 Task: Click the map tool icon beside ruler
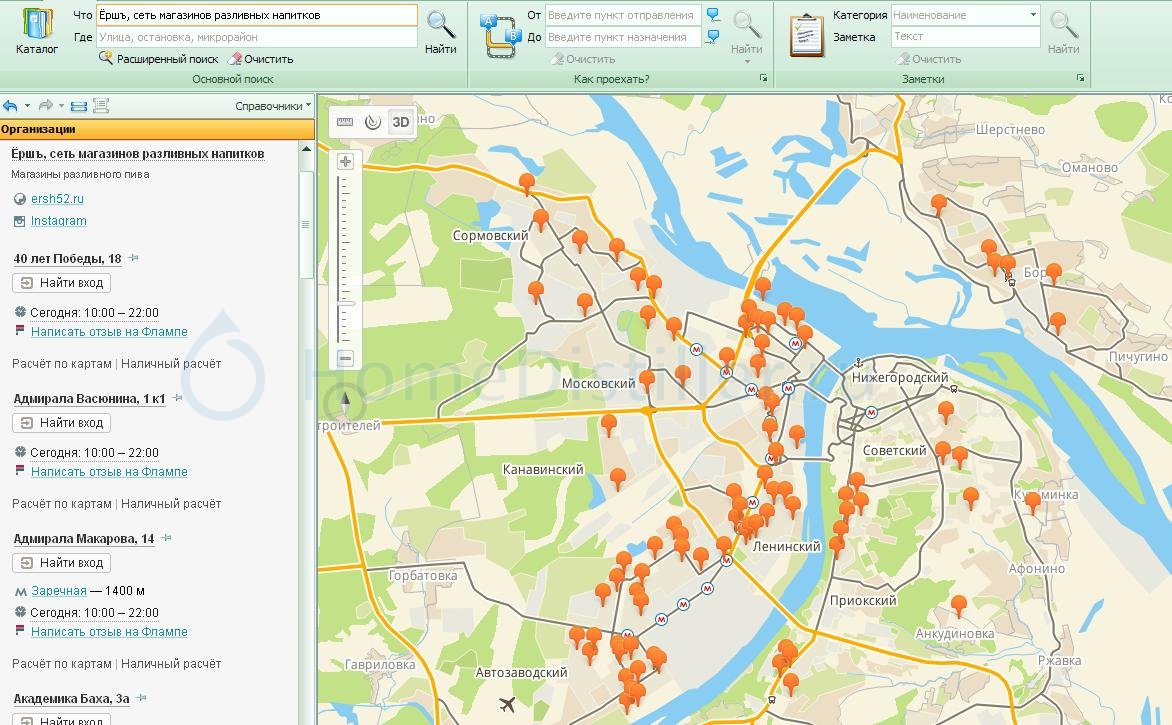click(372, 122)
